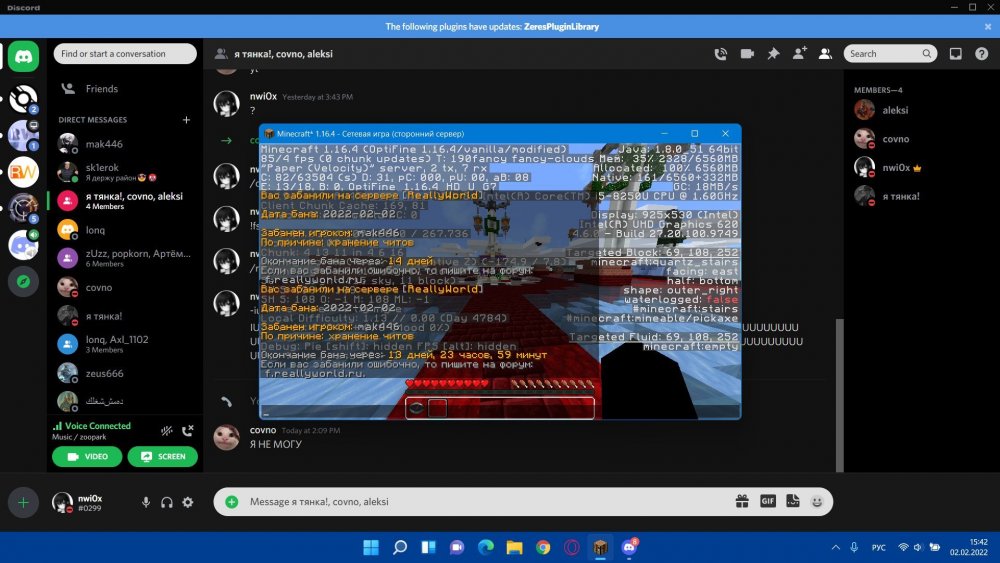Click the chat Search field

(890, 54)
